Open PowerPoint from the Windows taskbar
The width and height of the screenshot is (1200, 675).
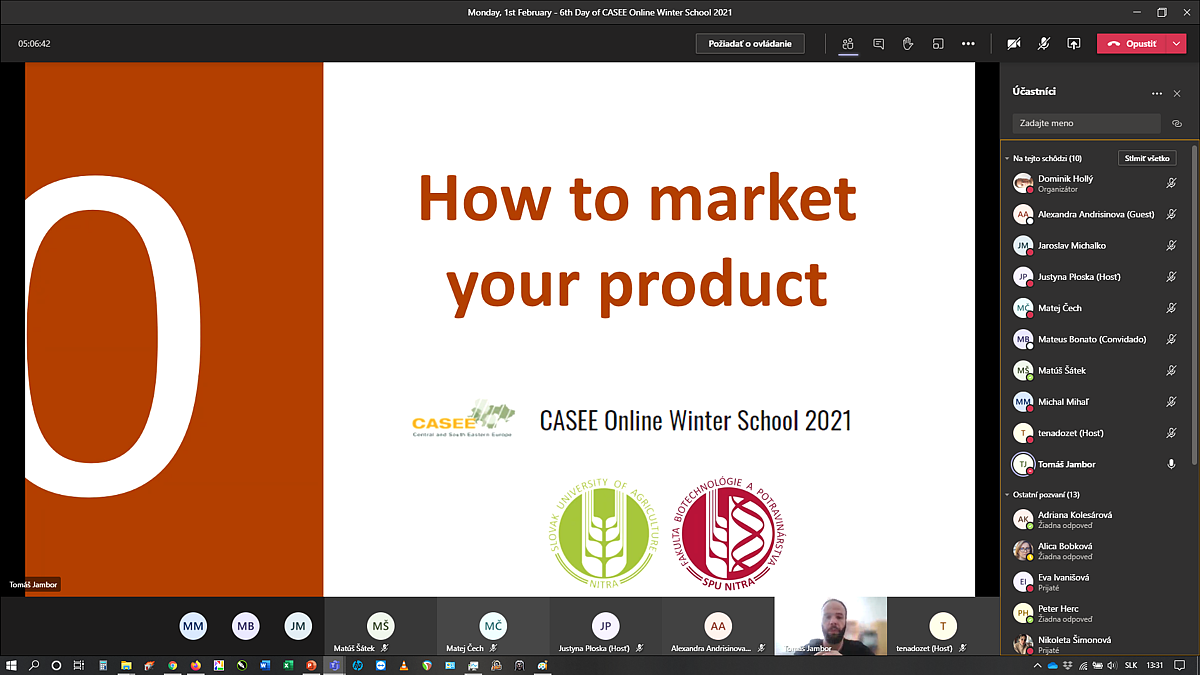311,665
